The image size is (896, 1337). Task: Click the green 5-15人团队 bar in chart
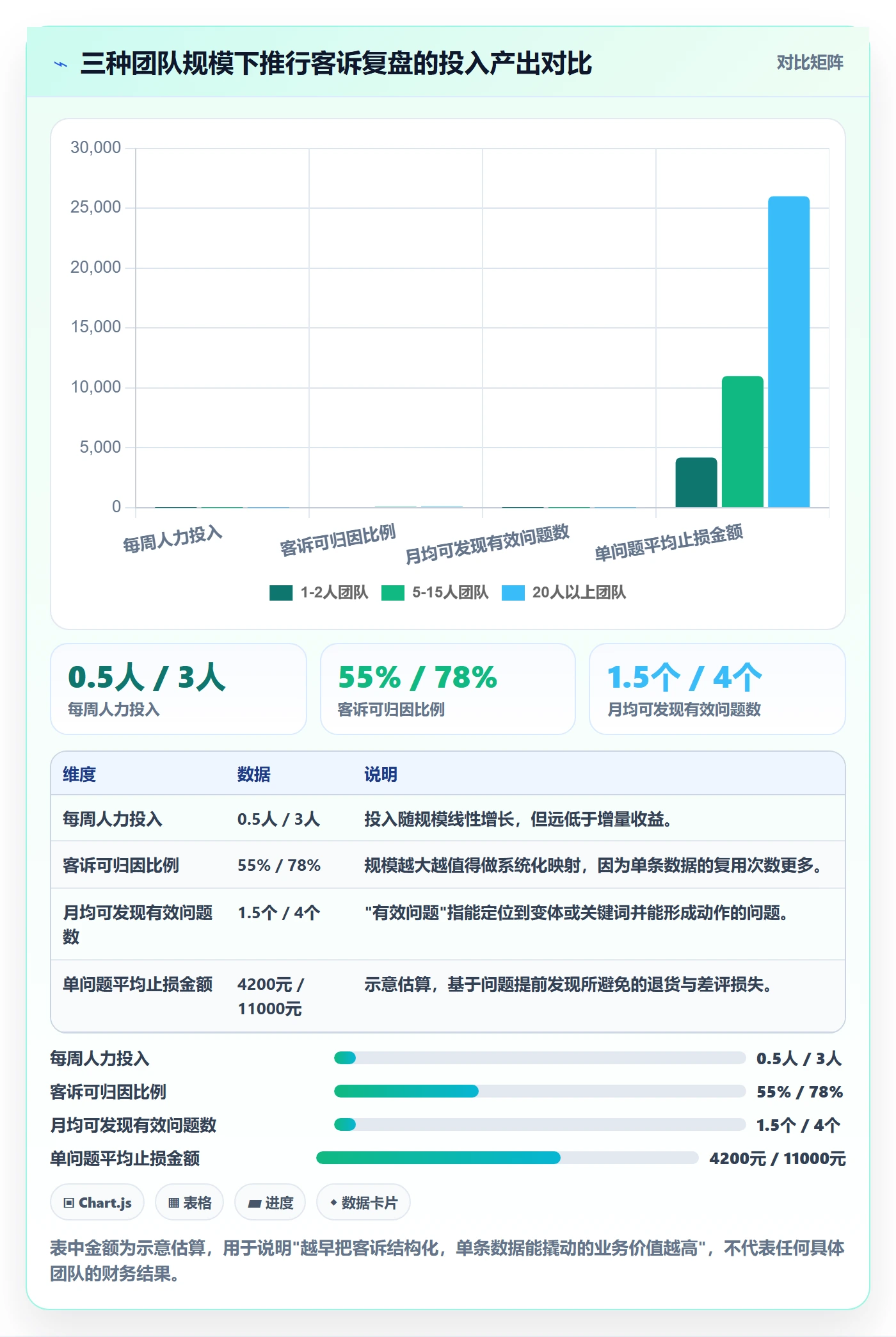pyautogui.click(x=742, y=442)
